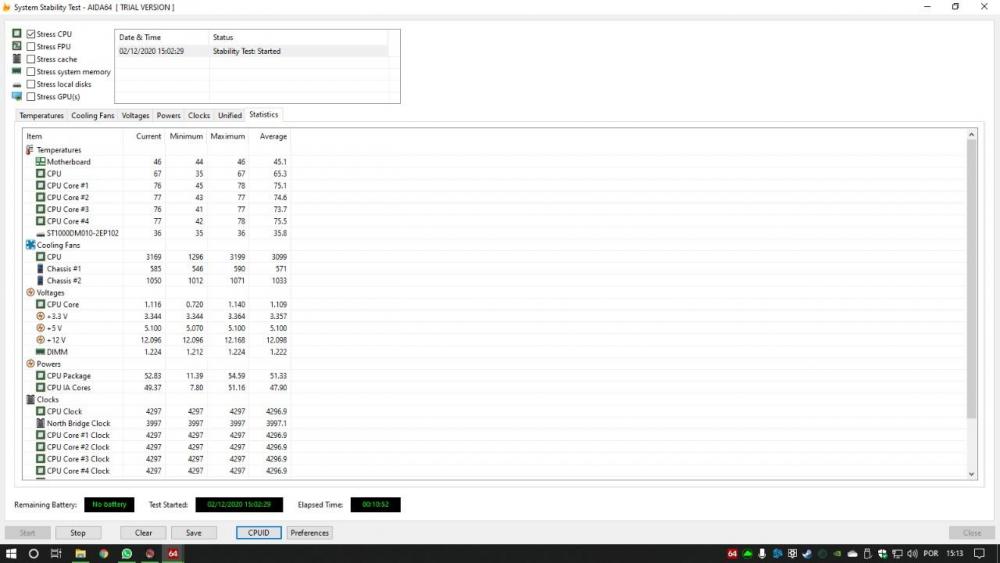
Task: Click the DIMM memory module icon
Action: (x=40, y=352)
